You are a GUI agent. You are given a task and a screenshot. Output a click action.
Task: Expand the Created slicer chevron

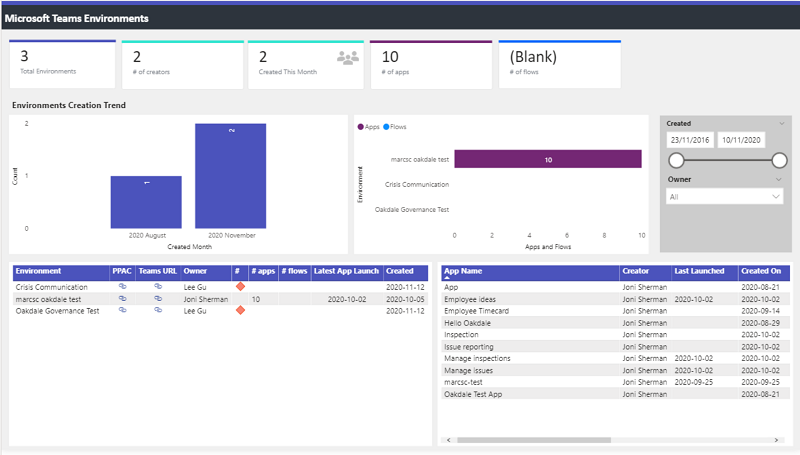(778, 123)
